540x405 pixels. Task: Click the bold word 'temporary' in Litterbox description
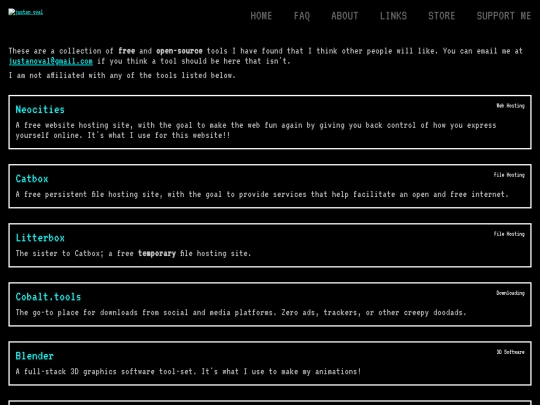point(157,253)
